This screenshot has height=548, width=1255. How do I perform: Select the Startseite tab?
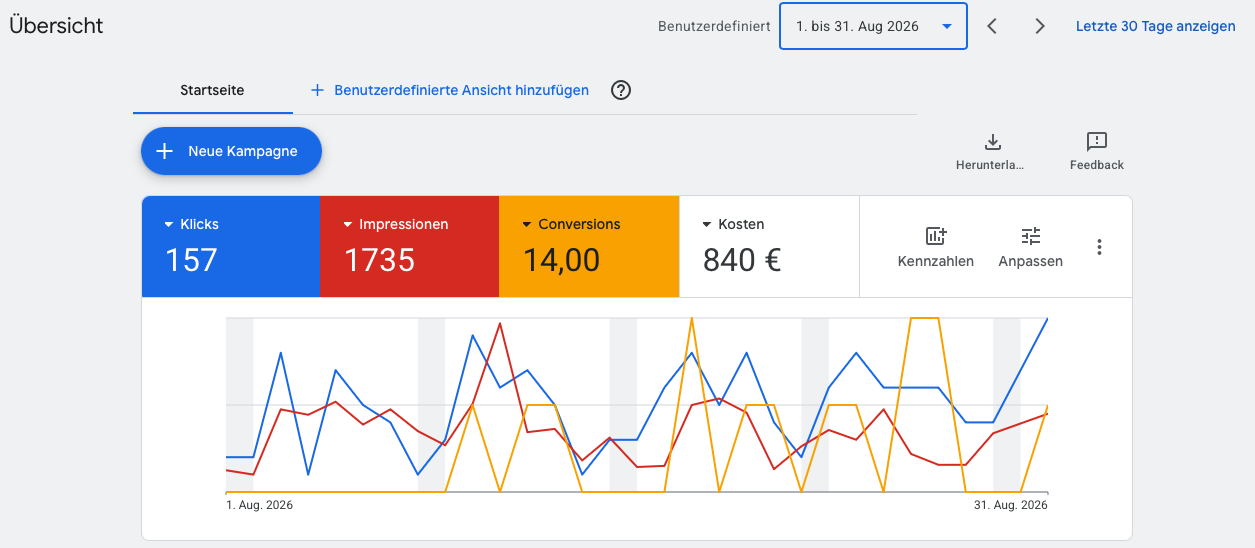coord(212,90)
